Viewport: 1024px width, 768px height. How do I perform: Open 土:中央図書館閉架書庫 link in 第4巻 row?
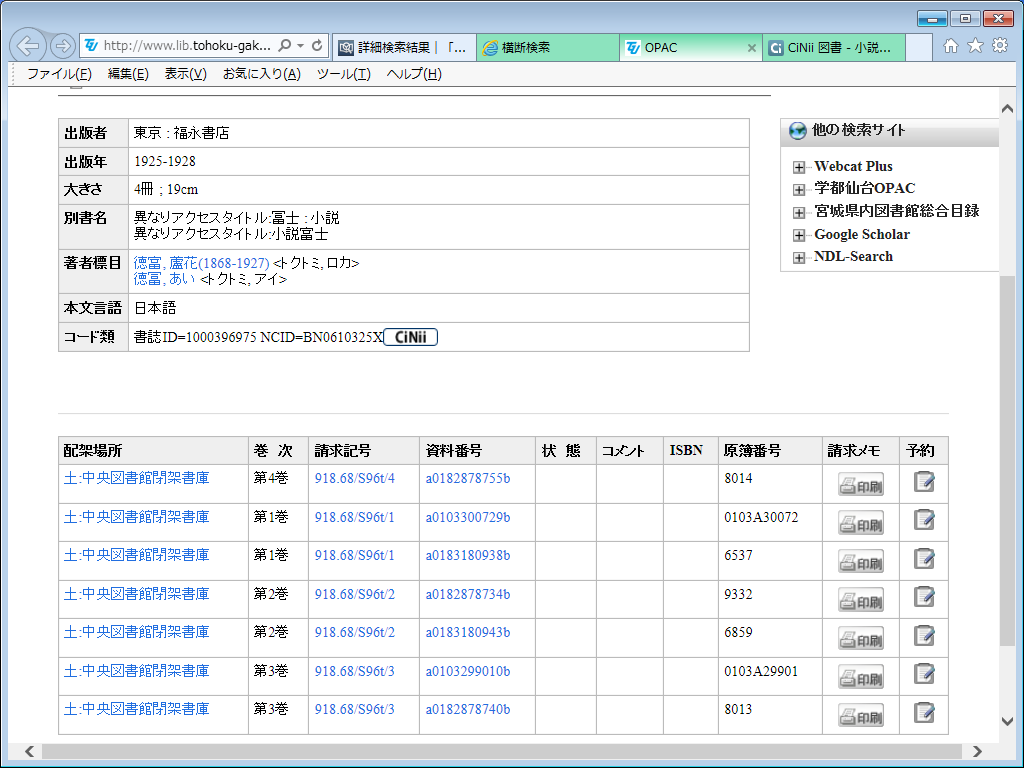coord(136,478)
